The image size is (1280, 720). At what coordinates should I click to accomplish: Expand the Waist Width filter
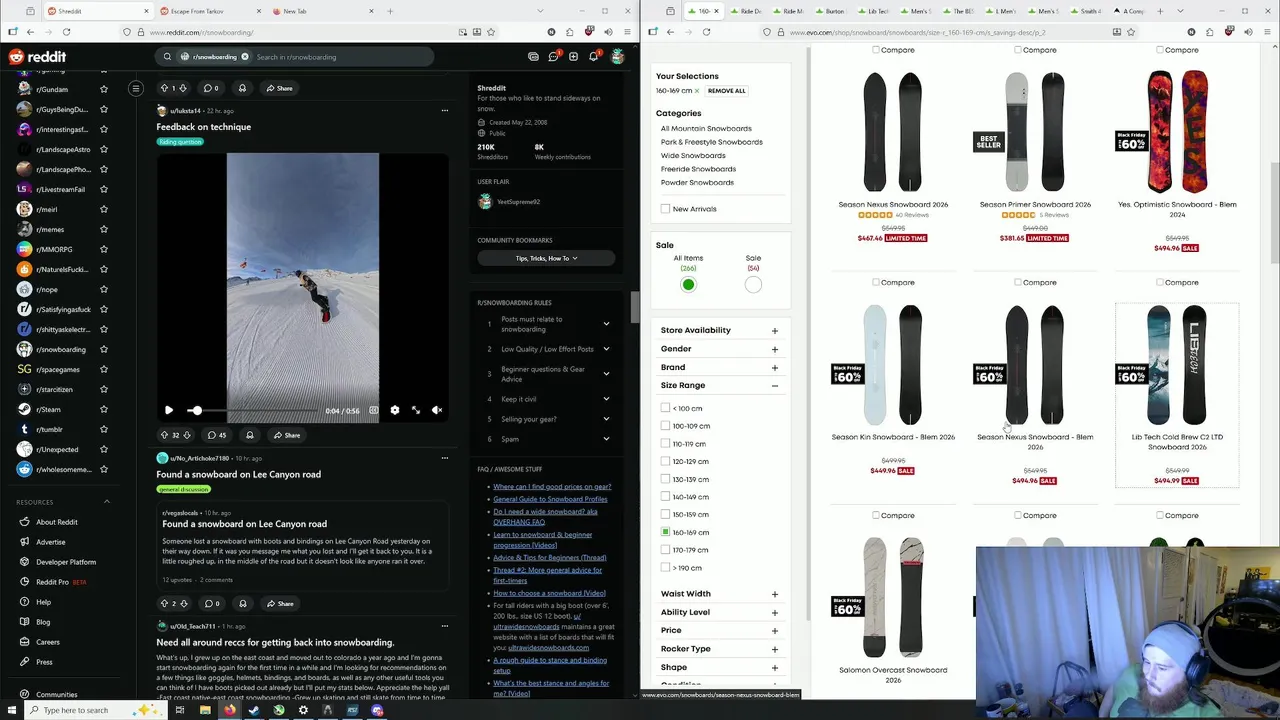click(x=775, y=594)
